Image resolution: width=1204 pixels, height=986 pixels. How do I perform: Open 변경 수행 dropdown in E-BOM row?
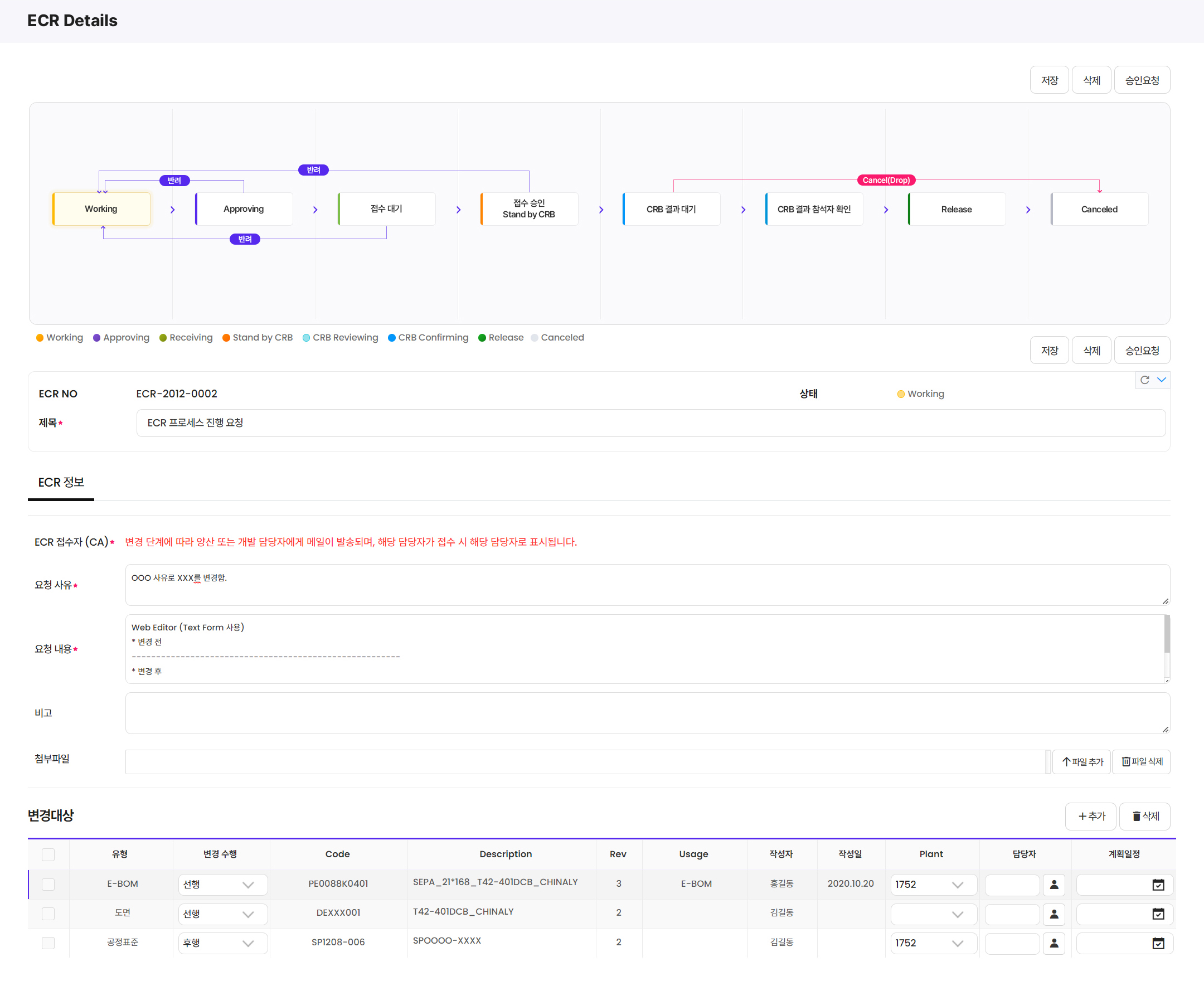[x=222, y=885]
